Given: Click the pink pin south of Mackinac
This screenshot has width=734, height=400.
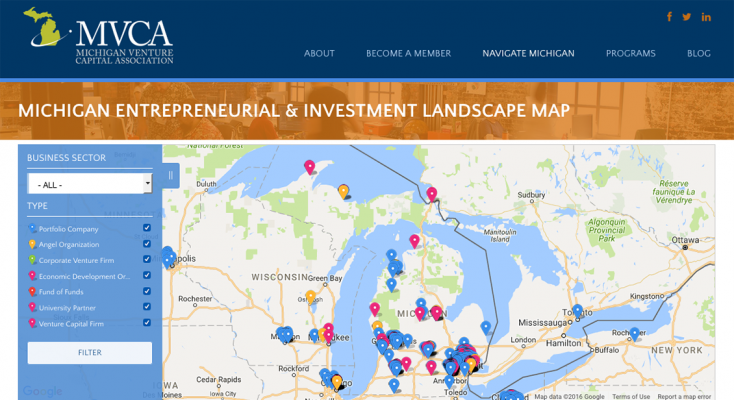Looking at the screenshot, I should [x=414, y=241].
